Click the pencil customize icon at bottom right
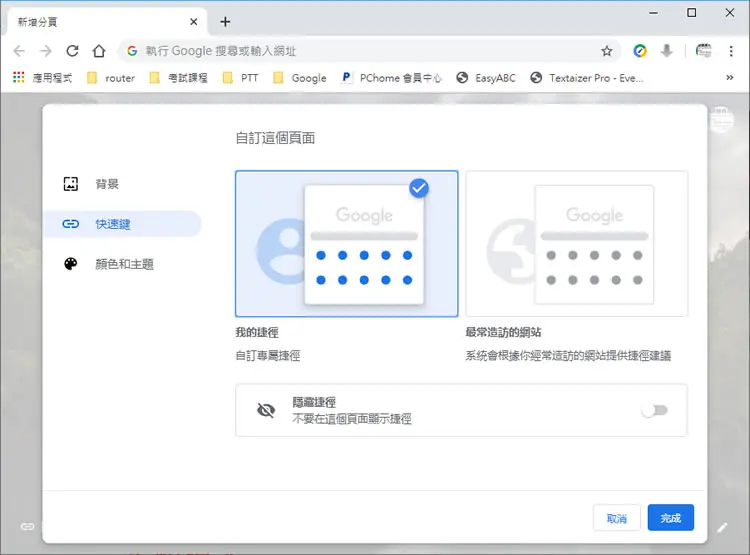Image resolution: width=750 pixels, height=555 pixels. pos(722,527)
